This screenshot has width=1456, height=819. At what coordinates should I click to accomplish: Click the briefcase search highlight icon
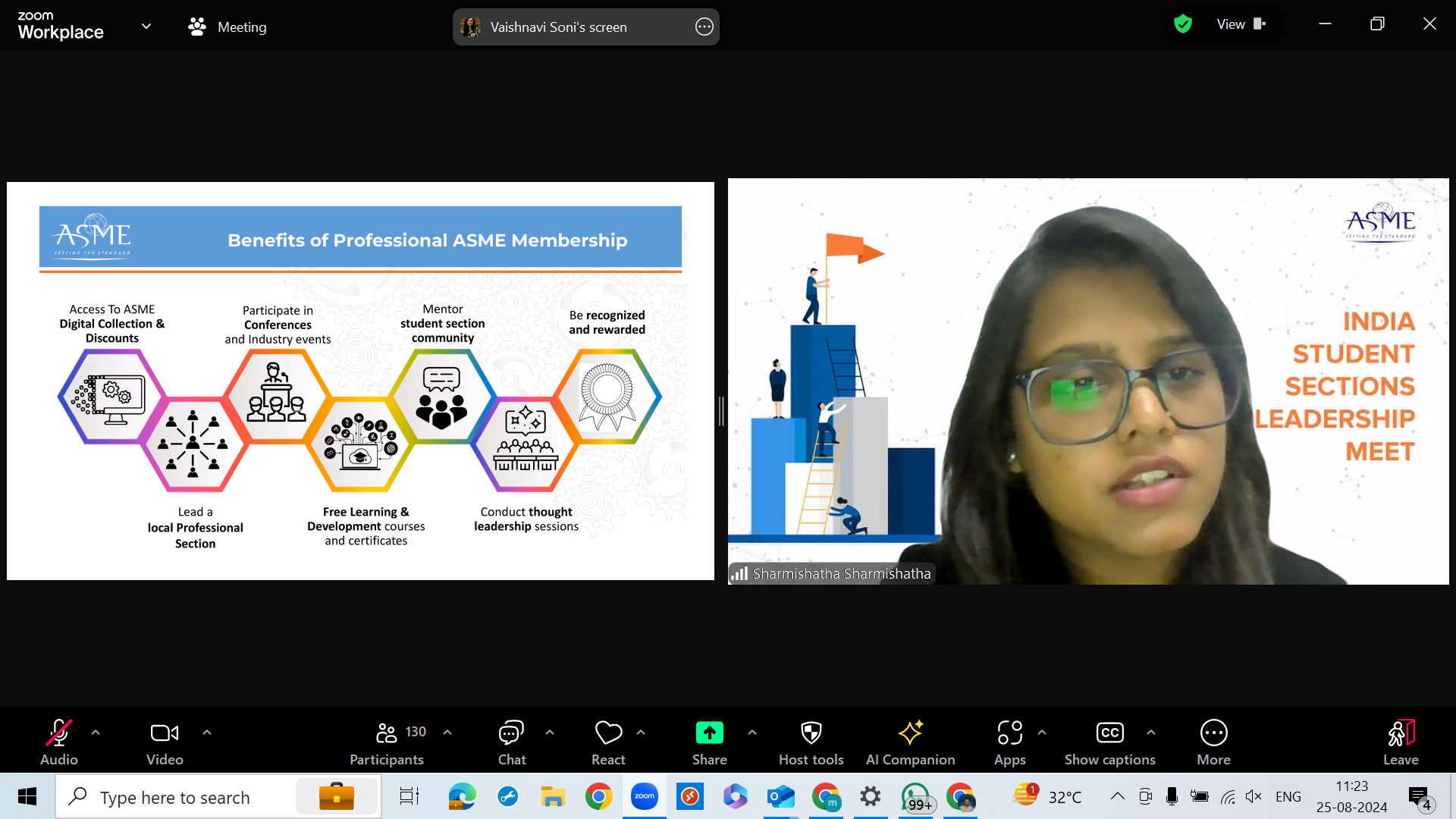click(x=337, y=797)
